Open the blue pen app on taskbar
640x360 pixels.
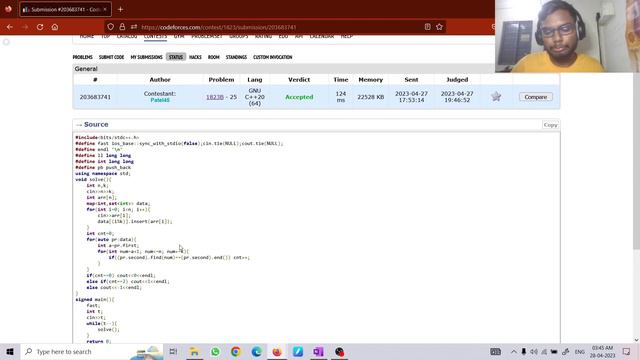(298, 351)
